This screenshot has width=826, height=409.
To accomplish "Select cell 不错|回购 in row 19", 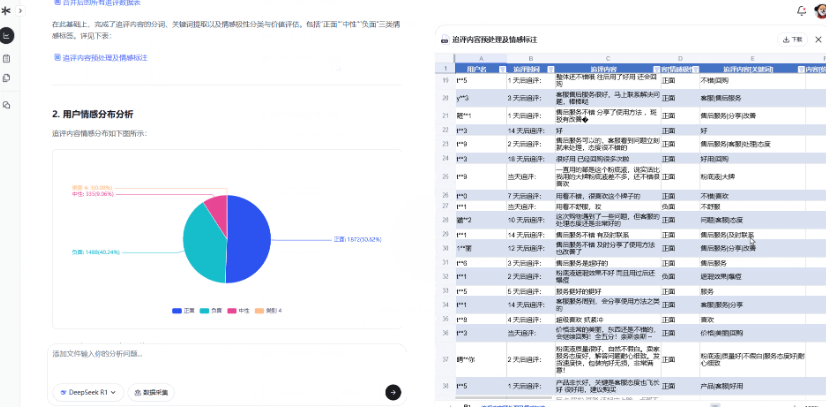I will tap(752, 80).
